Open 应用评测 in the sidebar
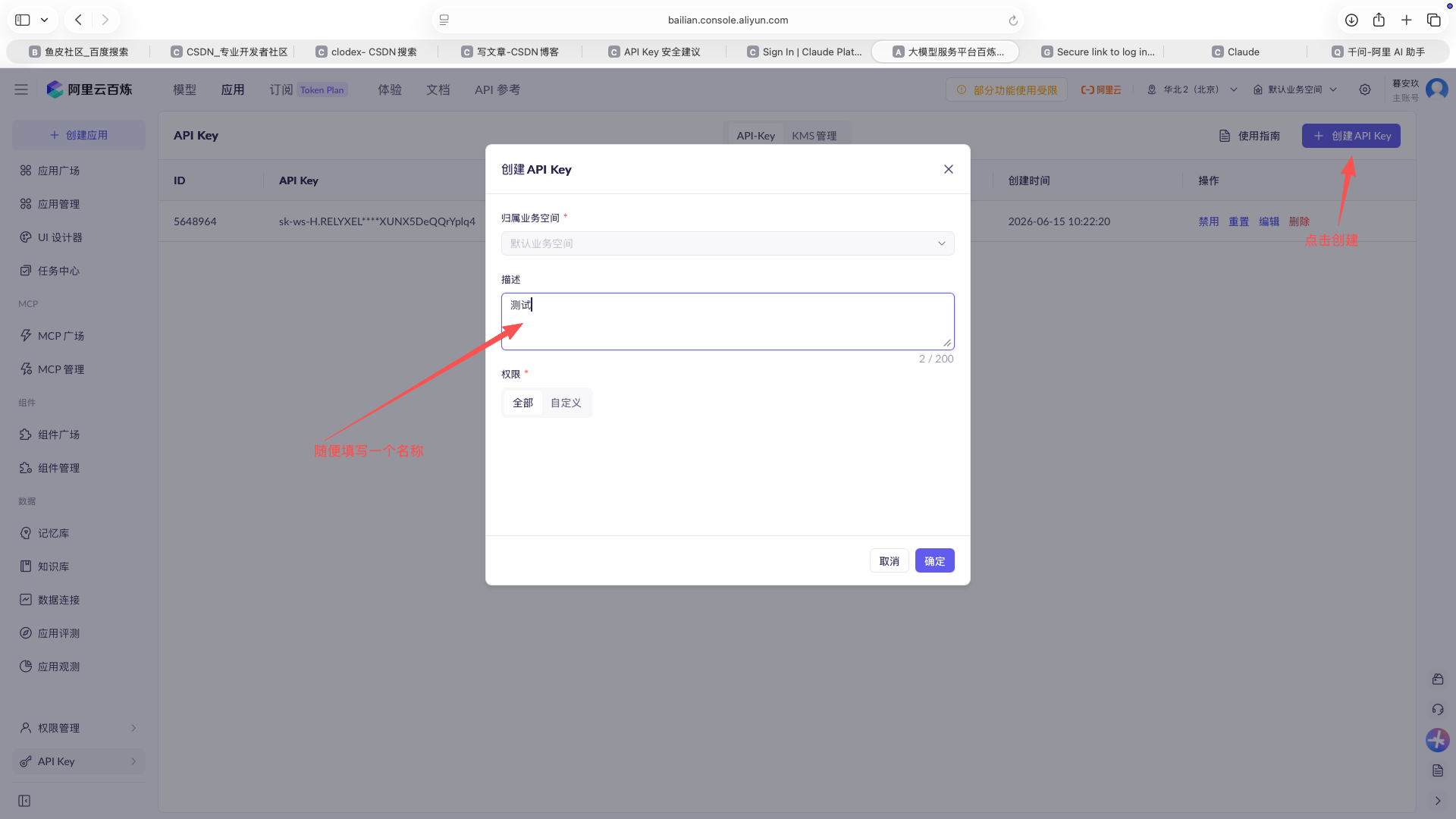This screenshot has width=1456, height=819. coord(79,633)
